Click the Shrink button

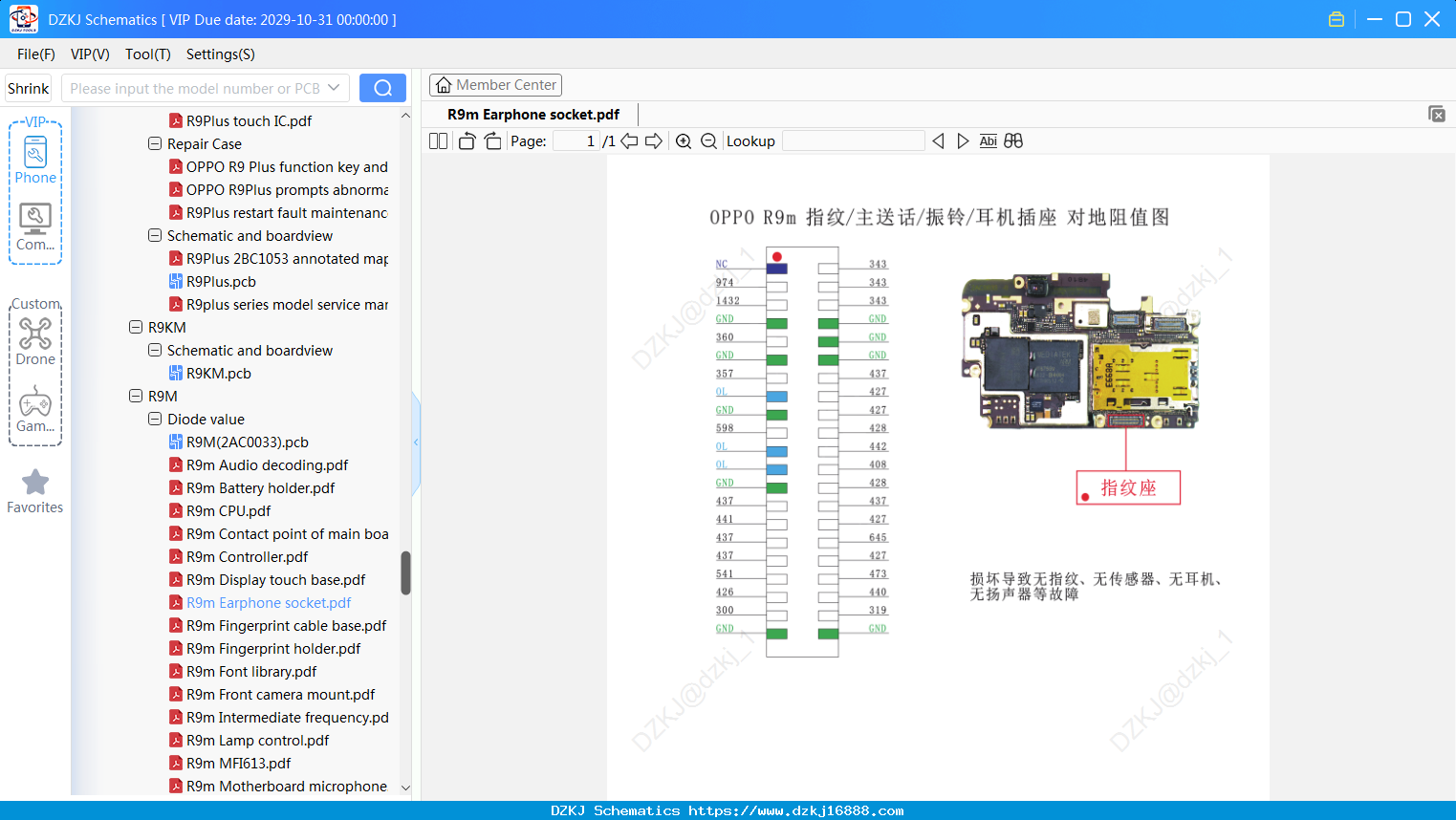[28, 88]
